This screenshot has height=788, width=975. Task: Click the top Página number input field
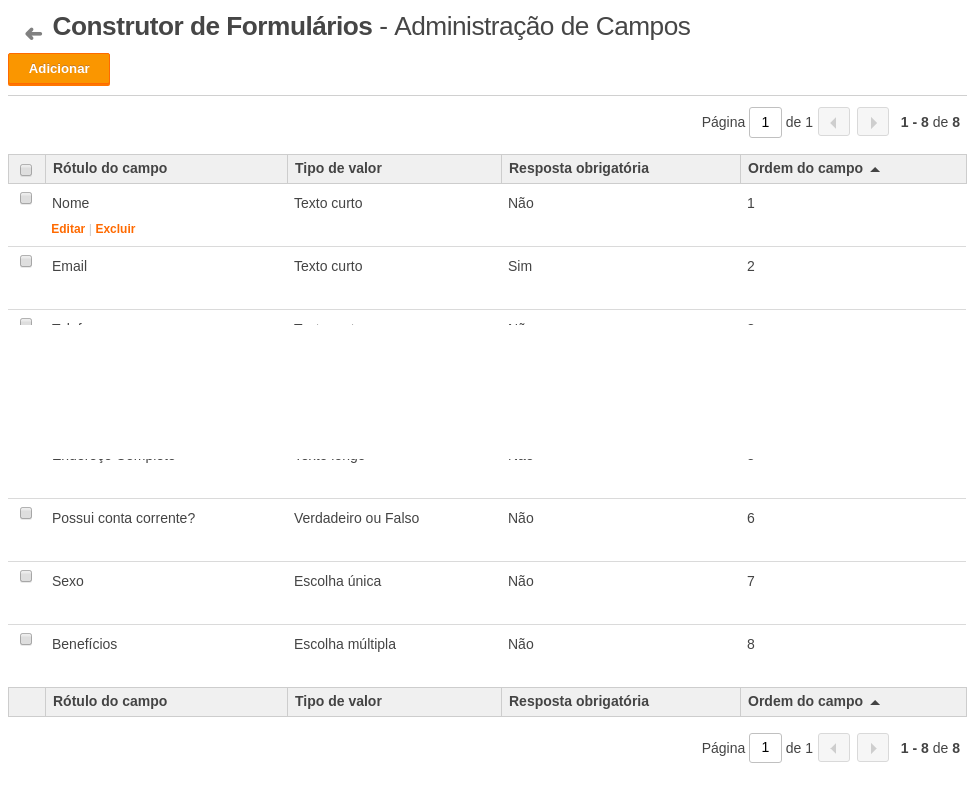765,122
